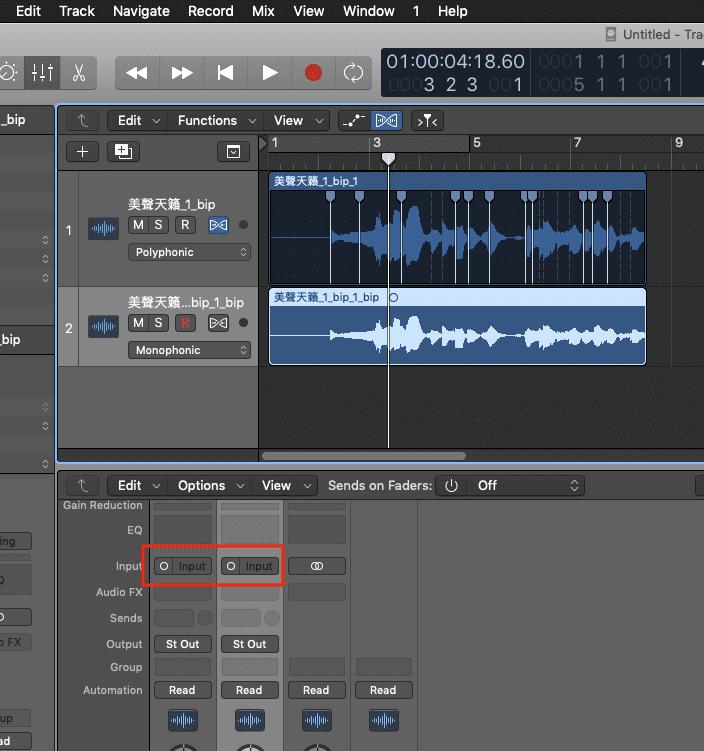The width and height of the screenshot is (704, 751).
Task: Open the Mix menu in menu bar
Action: [x=263, y=11]
